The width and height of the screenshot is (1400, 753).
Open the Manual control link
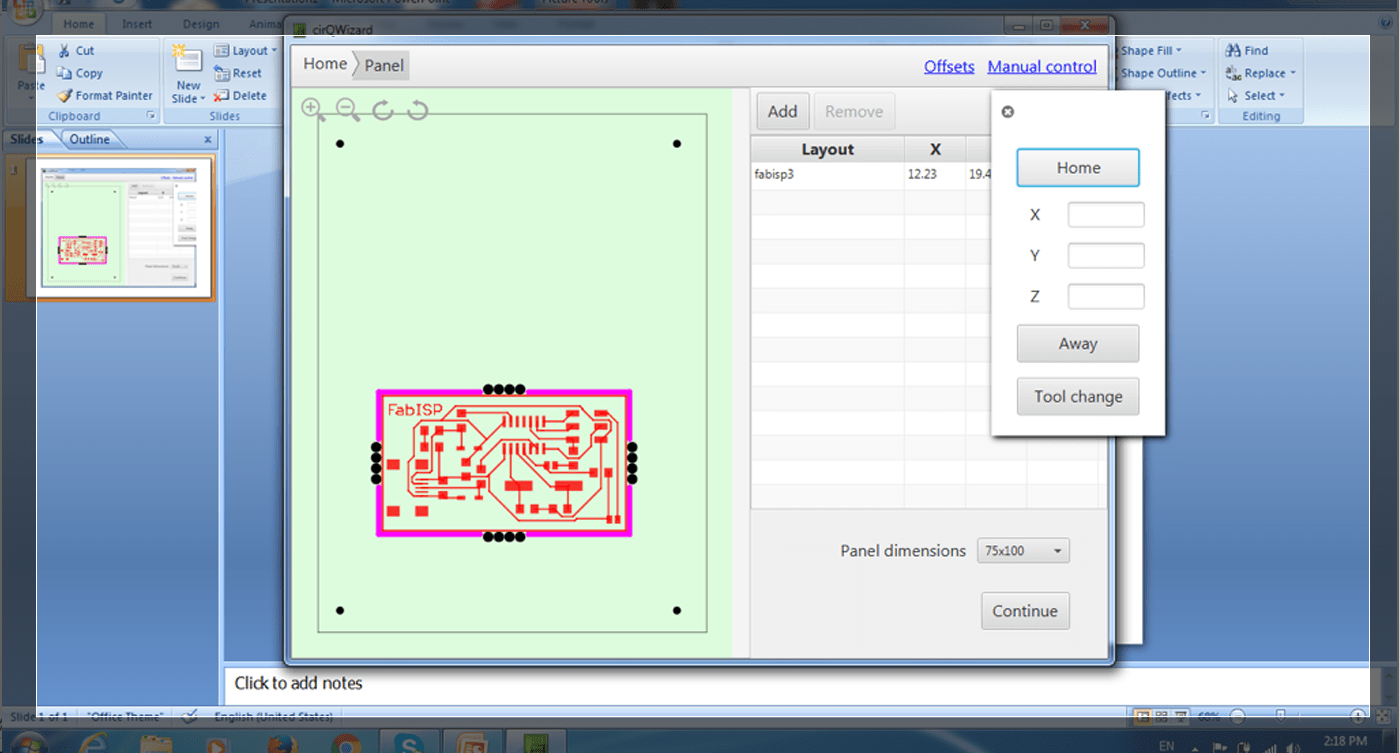point(1042,67)
